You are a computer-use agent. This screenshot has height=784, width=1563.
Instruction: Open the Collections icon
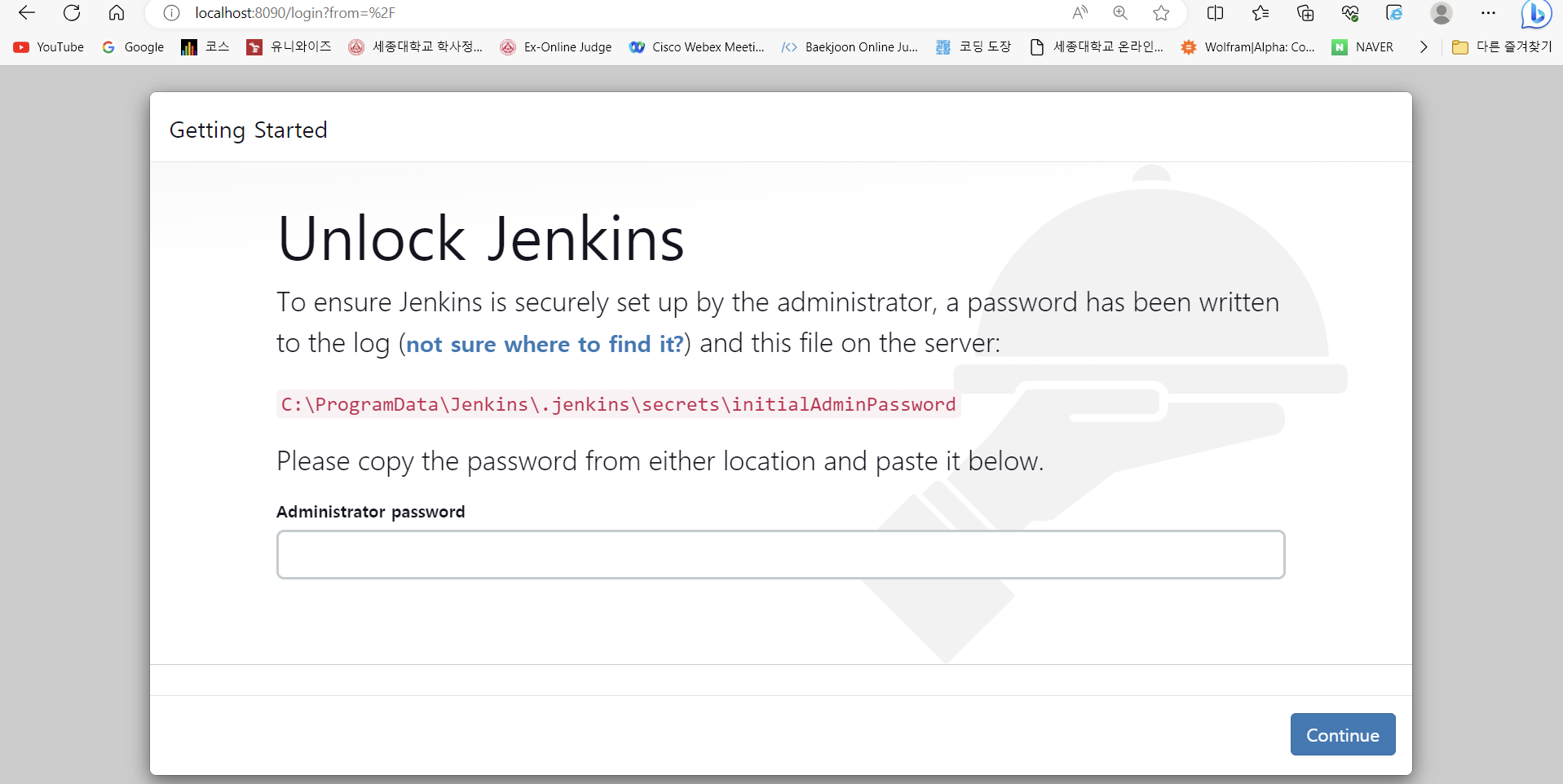click(1305, 13)
